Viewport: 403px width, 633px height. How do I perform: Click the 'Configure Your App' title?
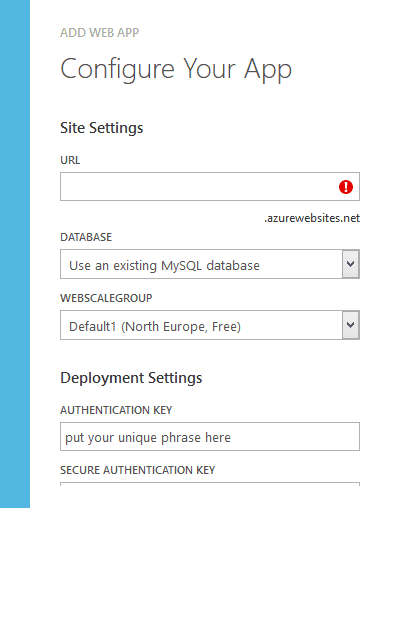click(176, 69)
